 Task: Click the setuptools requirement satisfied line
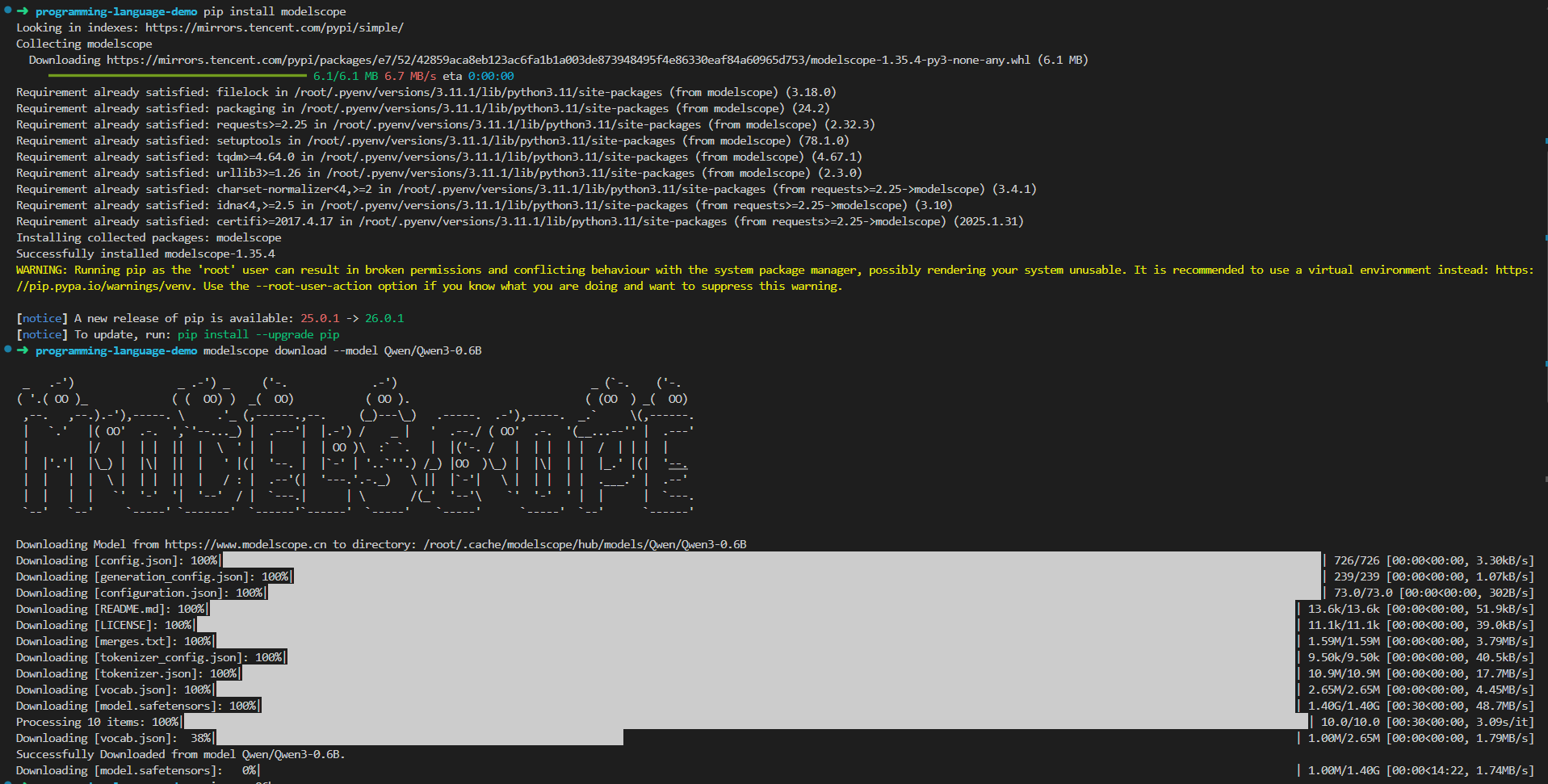click(433, 140)
